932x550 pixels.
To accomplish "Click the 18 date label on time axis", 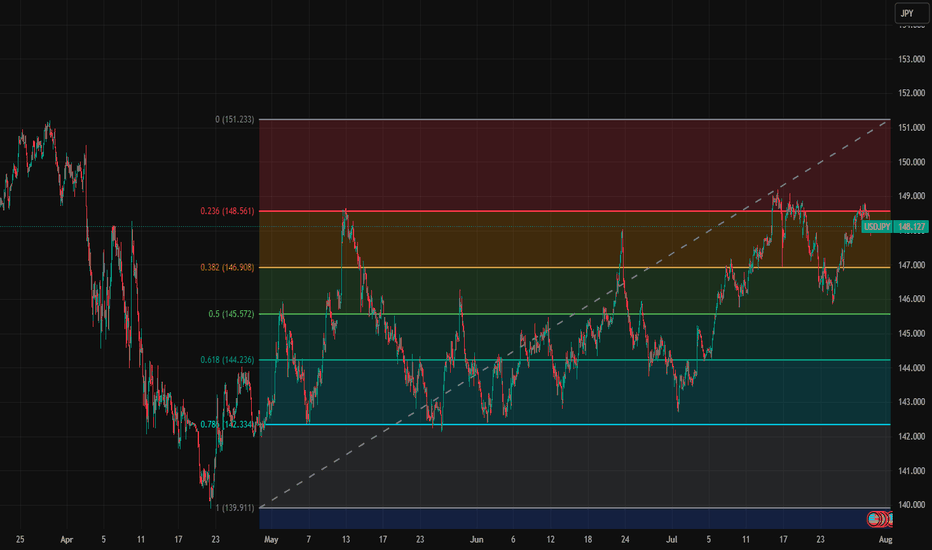I will (x=587, y=539).
